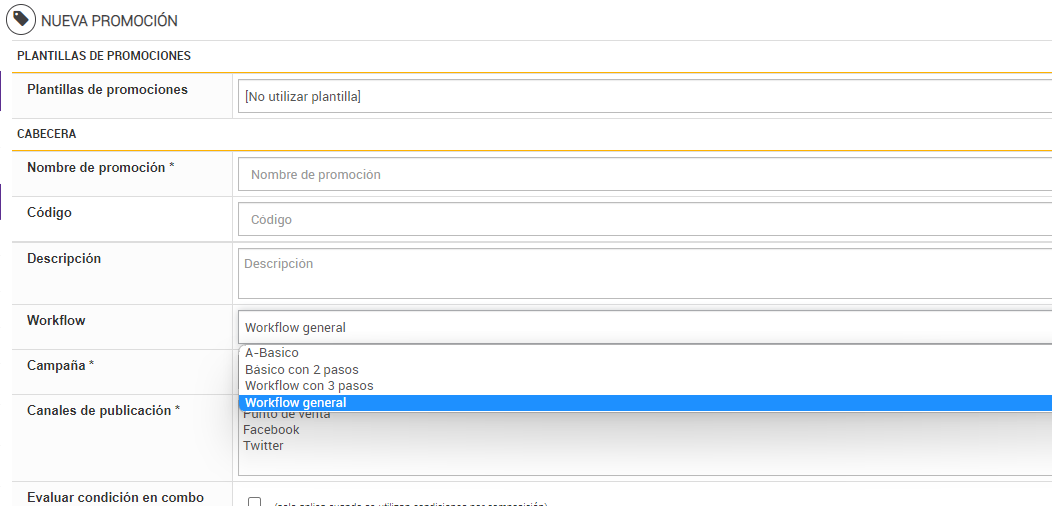The image size is (1052, 506).
Task: Click the Workflow field label
Action: tap(56, 321)
